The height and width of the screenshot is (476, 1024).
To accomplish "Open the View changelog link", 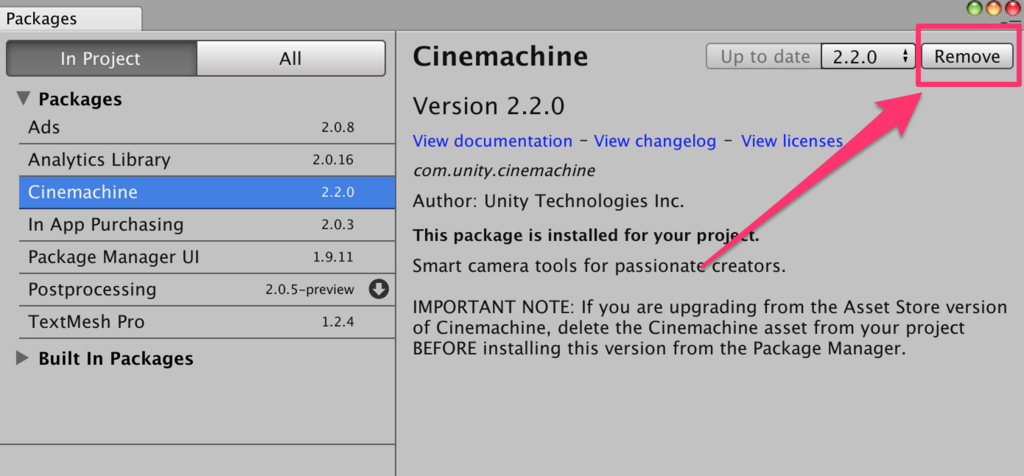I will coord(655,141).
